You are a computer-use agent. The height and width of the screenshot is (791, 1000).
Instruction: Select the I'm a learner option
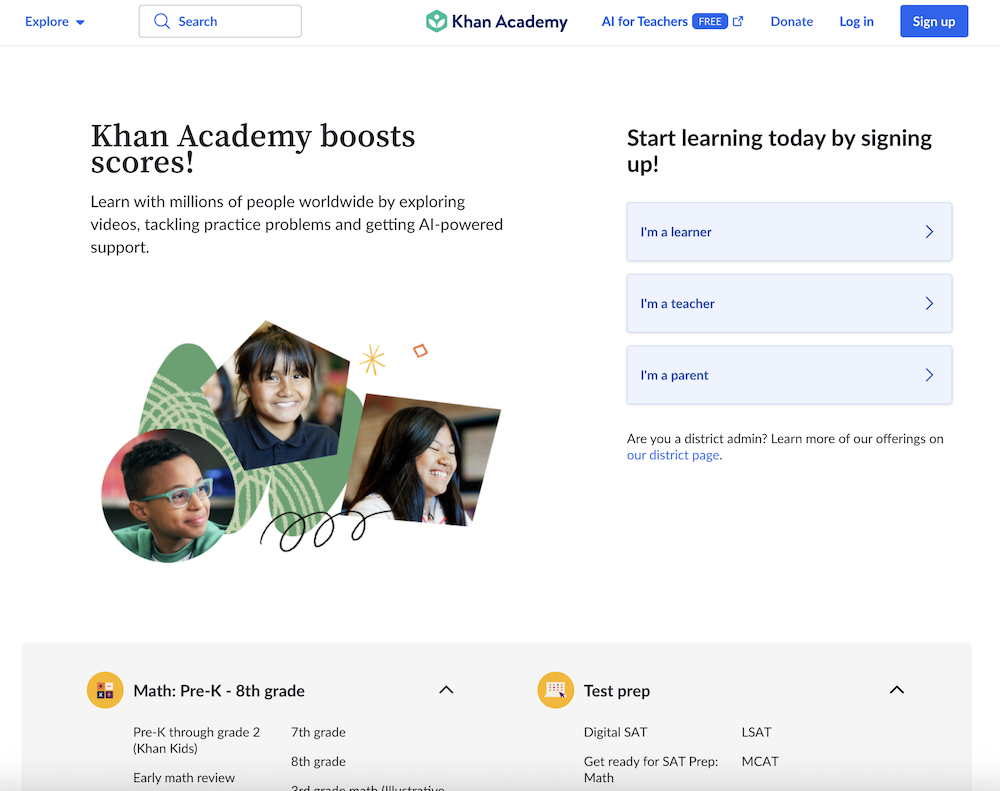[x=790, y=232]
